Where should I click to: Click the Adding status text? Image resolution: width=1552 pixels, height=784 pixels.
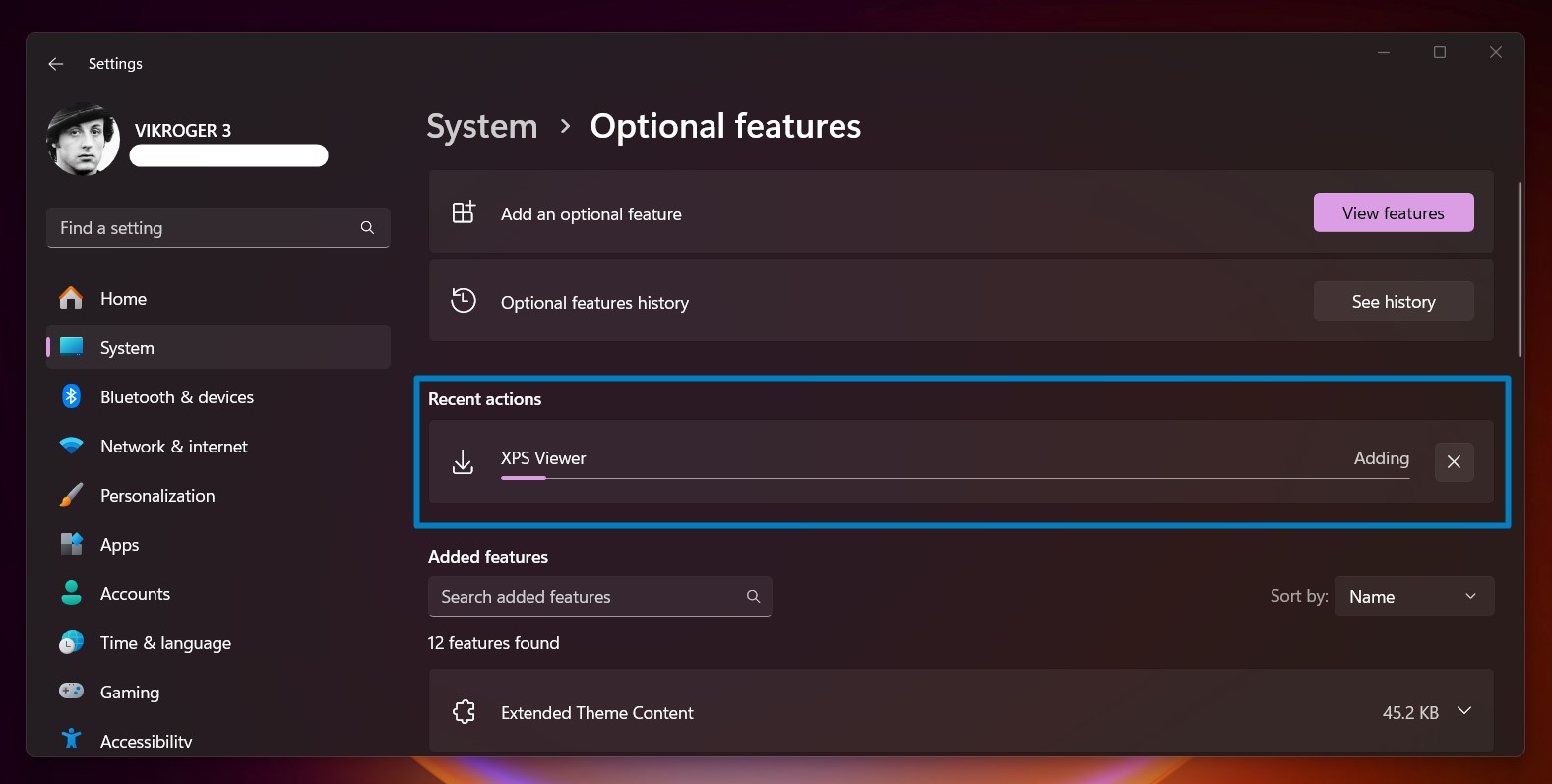coord(1381,458)
